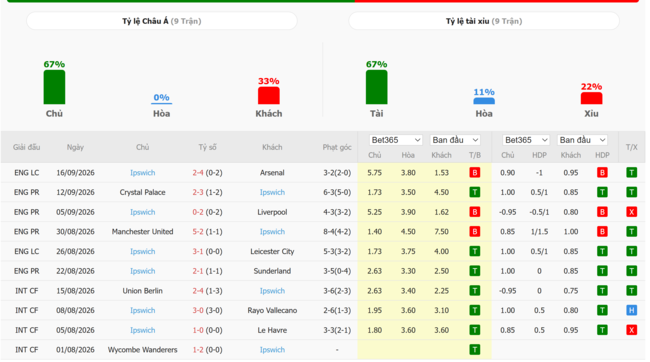Open the first Bet365 bookmaker dropdown

[395, 140]
